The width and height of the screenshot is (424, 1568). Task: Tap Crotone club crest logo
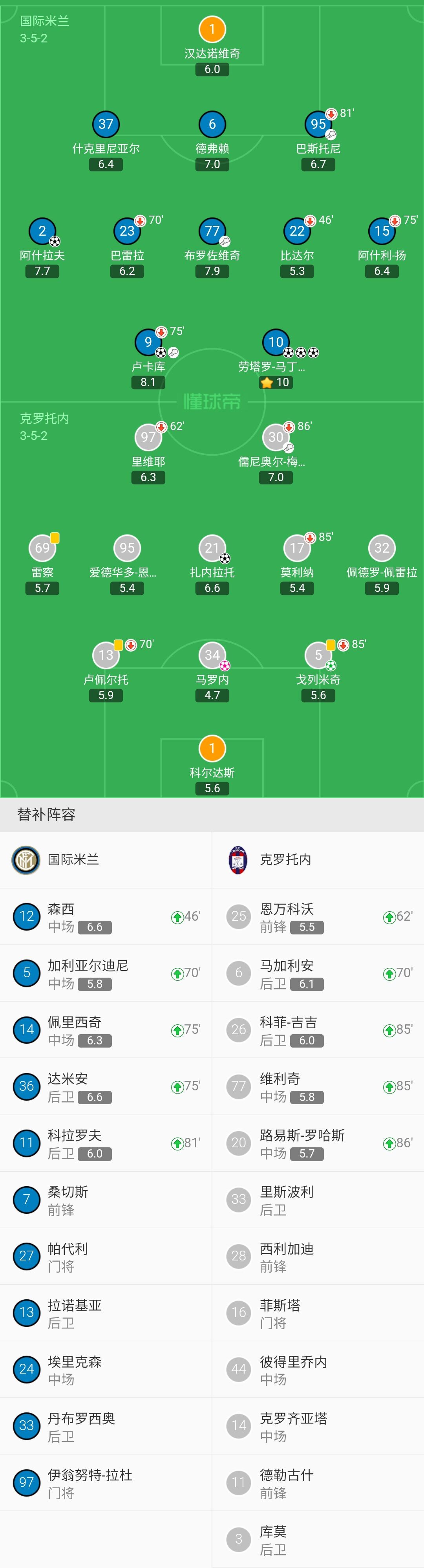[238, 859]
